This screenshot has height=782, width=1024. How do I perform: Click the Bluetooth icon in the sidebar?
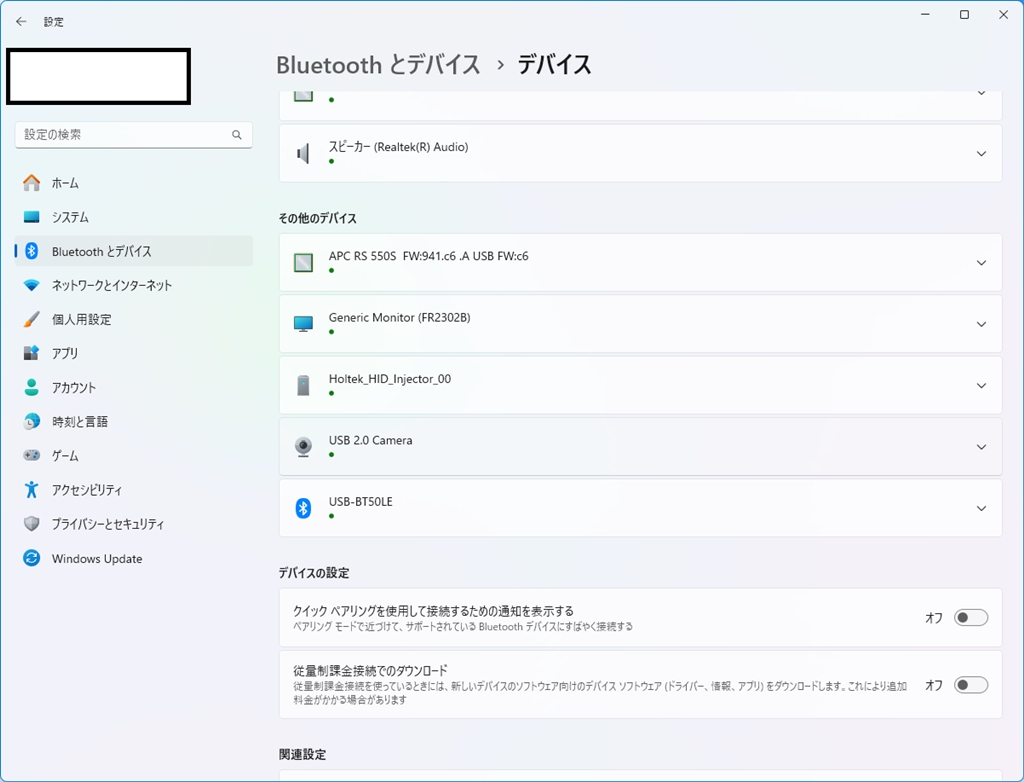(x=31, y=251)
